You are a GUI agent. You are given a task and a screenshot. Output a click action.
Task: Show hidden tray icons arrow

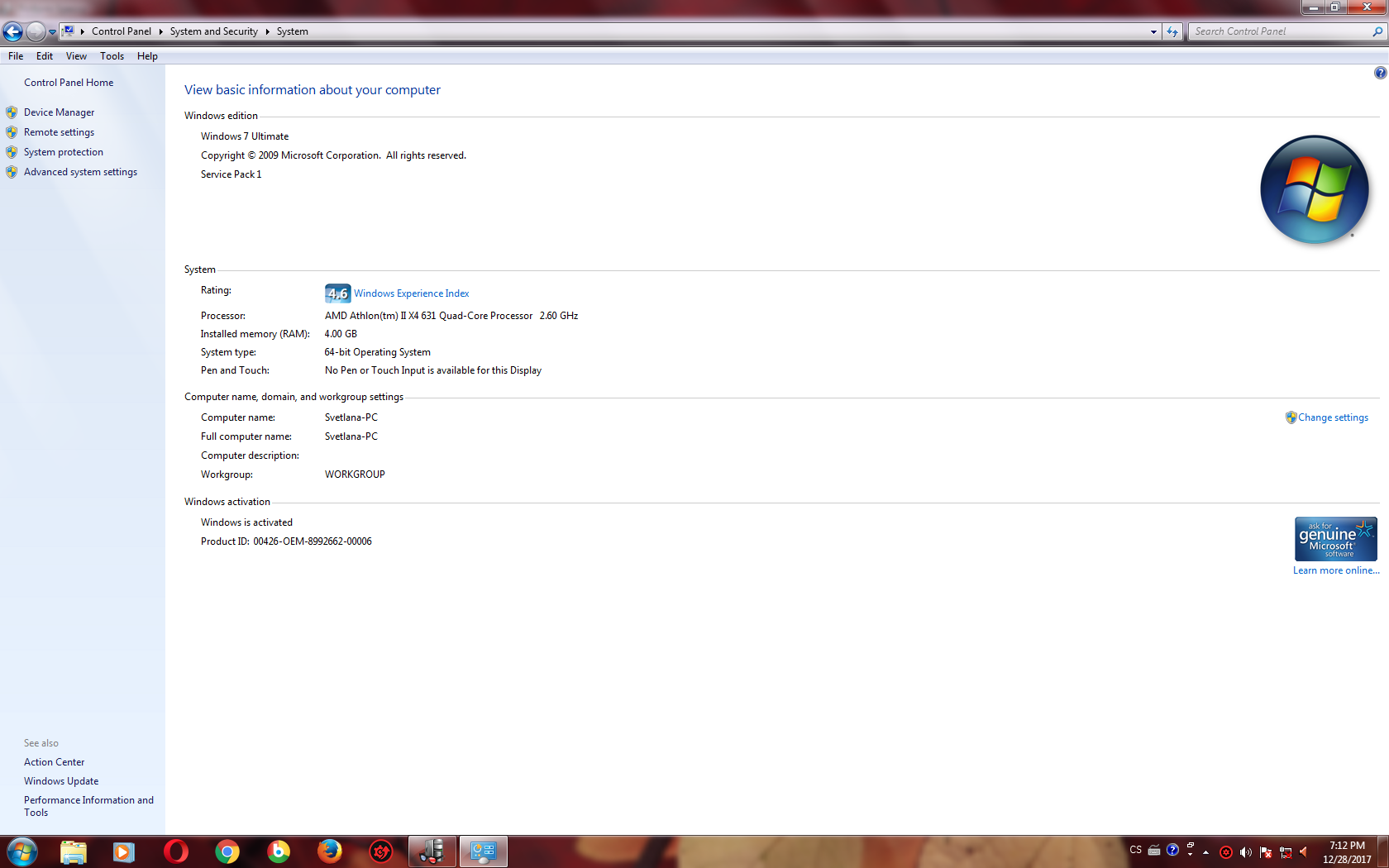click(1206, 852)
